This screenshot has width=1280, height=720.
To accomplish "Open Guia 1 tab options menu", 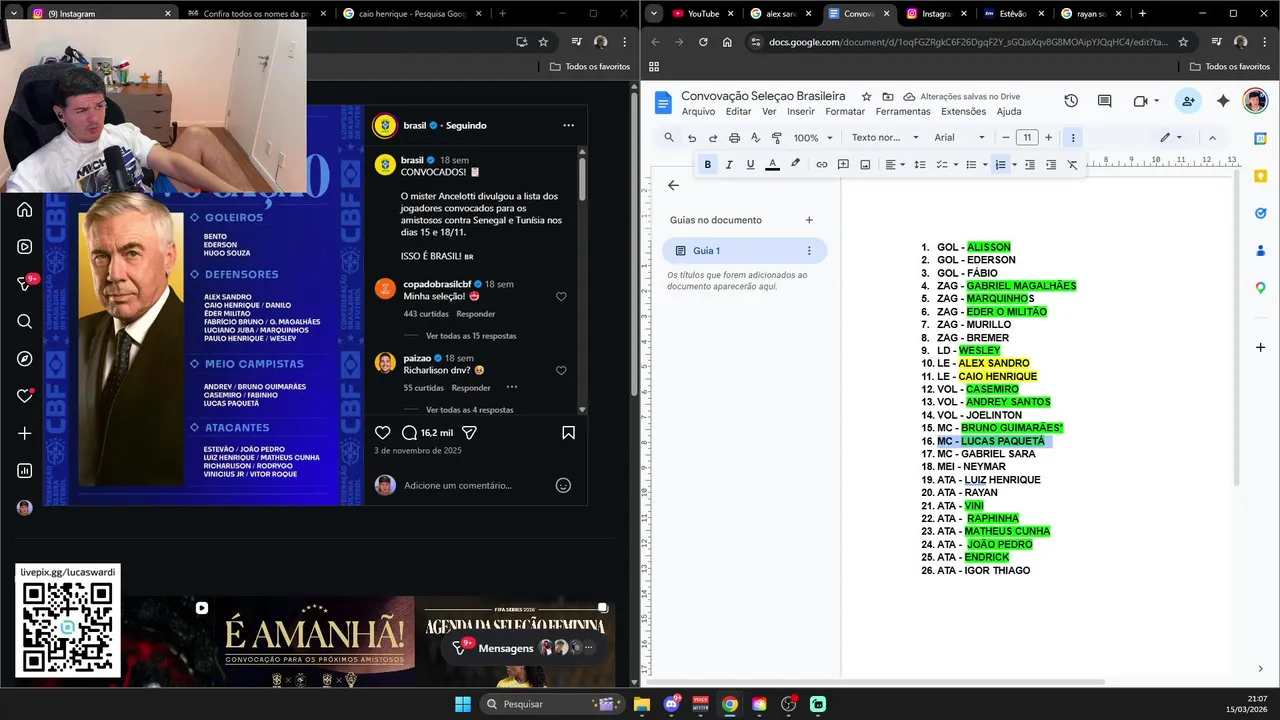I will (809, 251).
